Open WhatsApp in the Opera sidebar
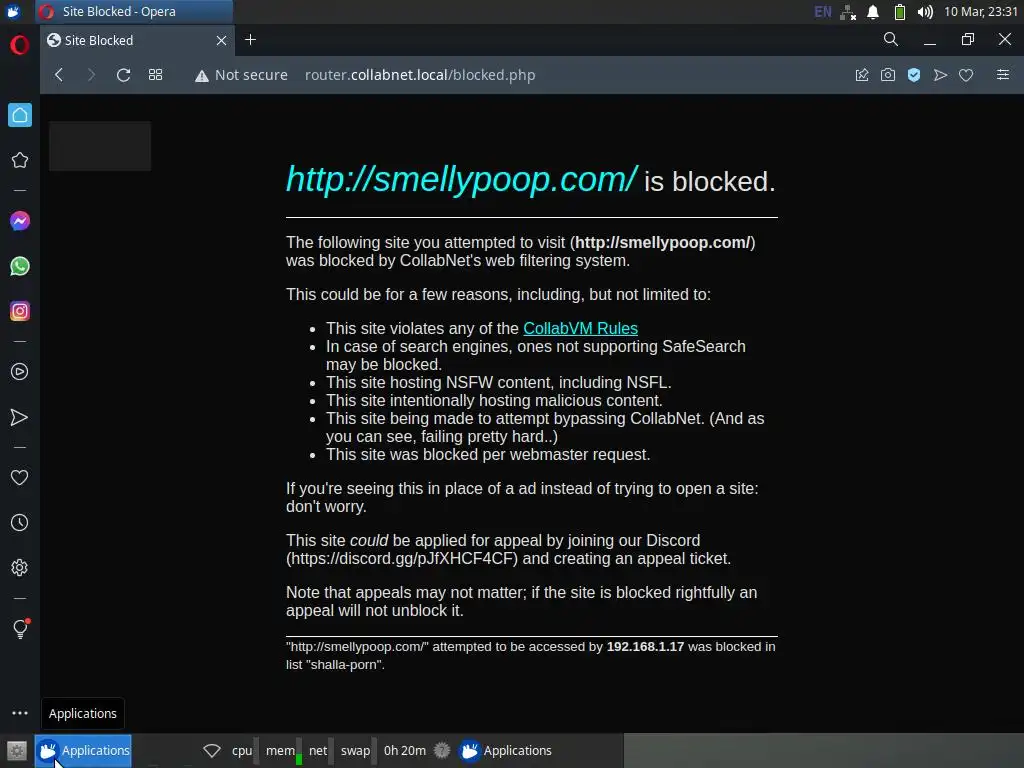The image size is (1024, 768). click(20, 266)
